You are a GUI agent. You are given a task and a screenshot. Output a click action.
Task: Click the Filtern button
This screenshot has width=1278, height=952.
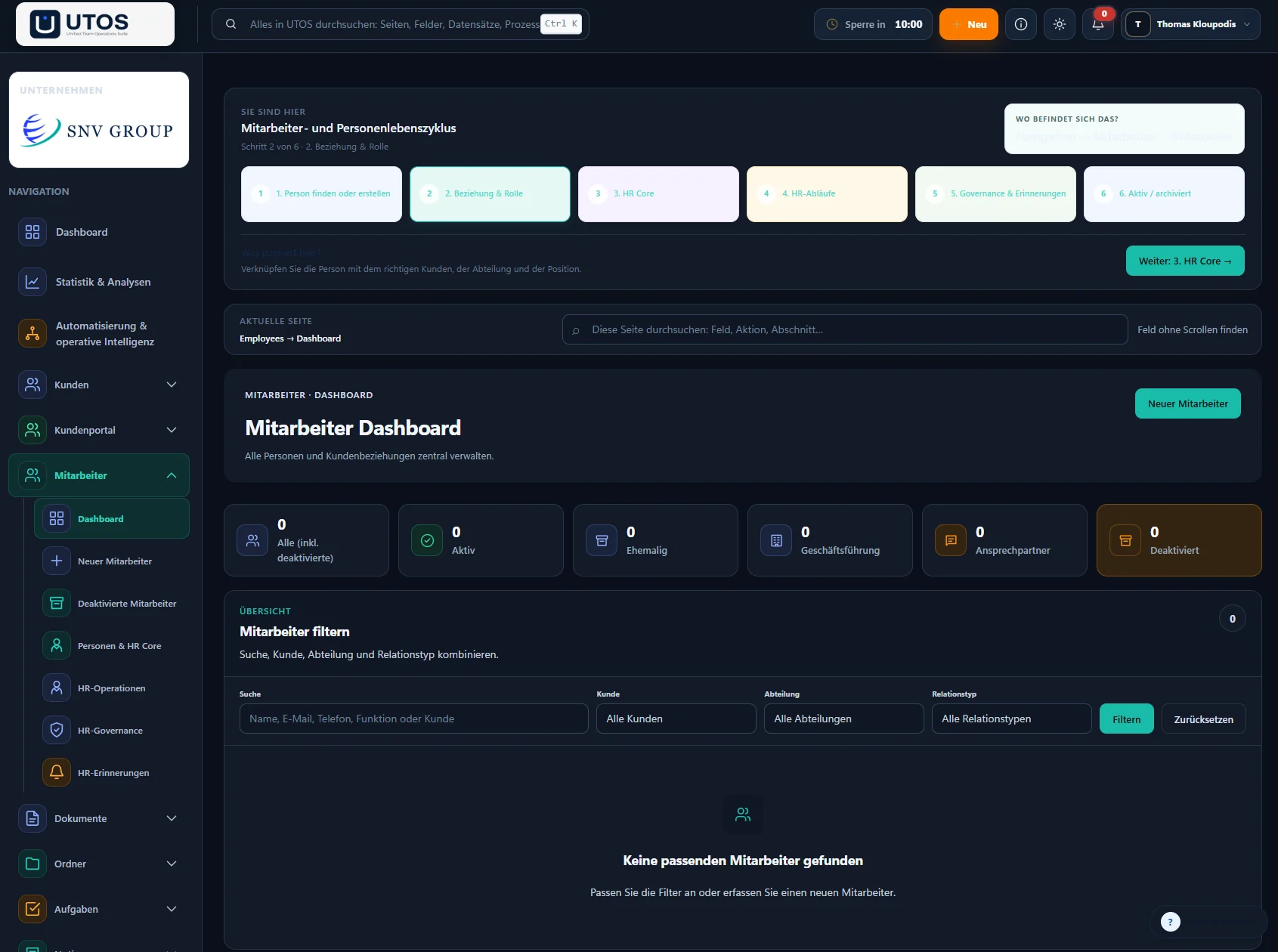[1127, 719]
